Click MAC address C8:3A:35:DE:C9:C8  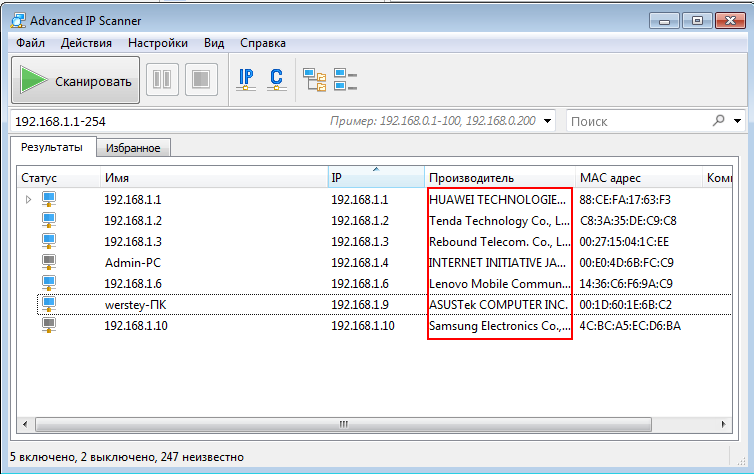(628, 221)
